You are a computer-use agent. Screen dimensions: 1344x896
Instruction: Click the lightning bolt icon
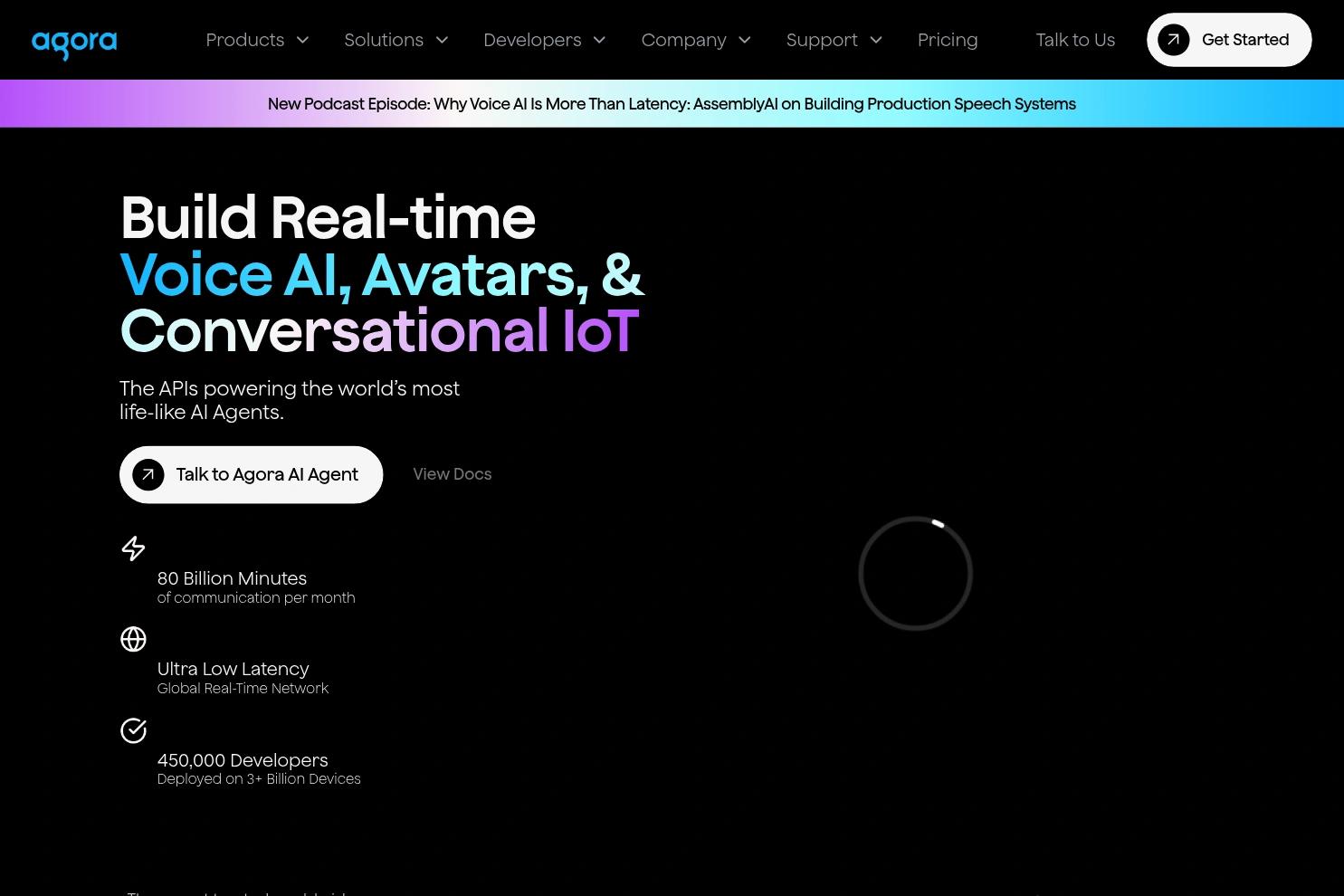coord(133,548)
